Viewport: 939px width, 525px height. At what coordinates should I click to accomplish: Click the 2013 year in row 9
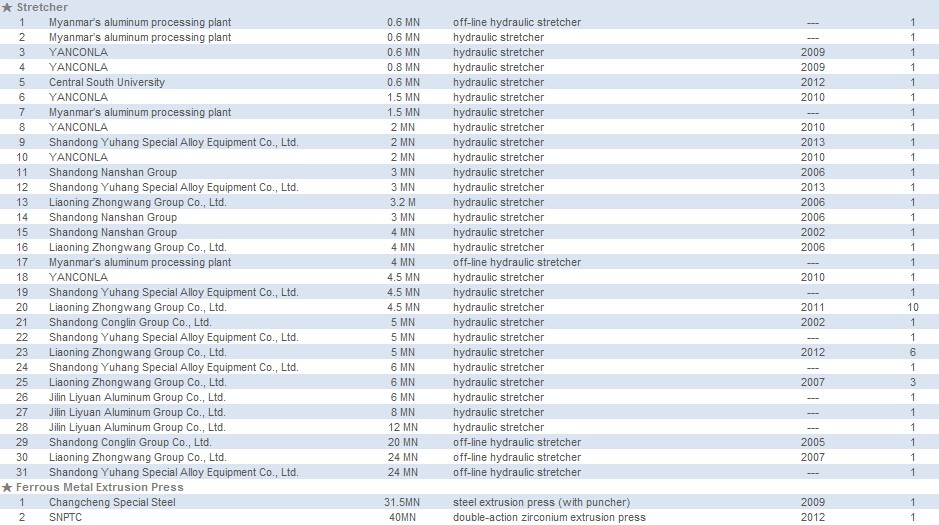[813, 142]
